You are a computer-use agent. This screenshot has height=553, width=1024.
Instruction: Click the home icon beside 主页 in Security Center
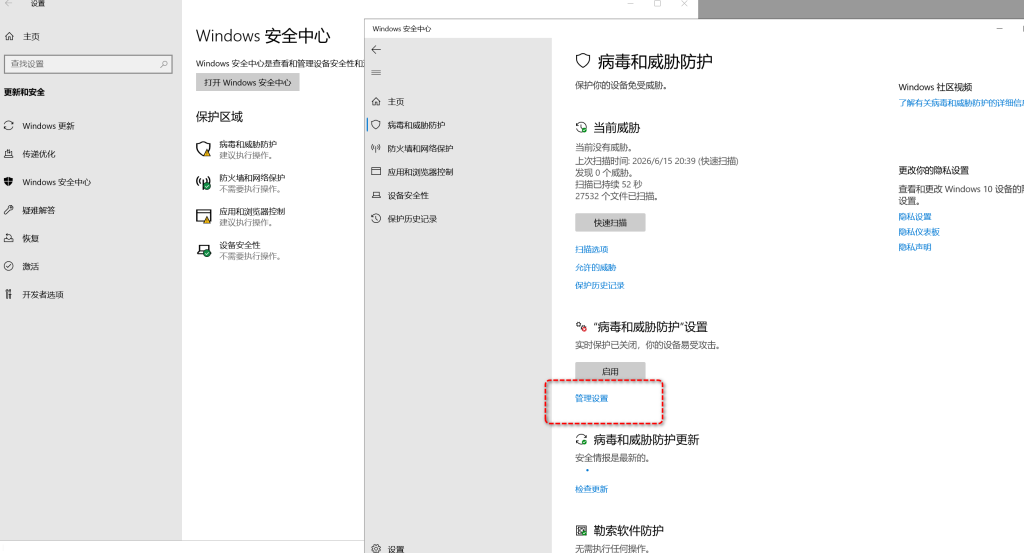(376, 101)
